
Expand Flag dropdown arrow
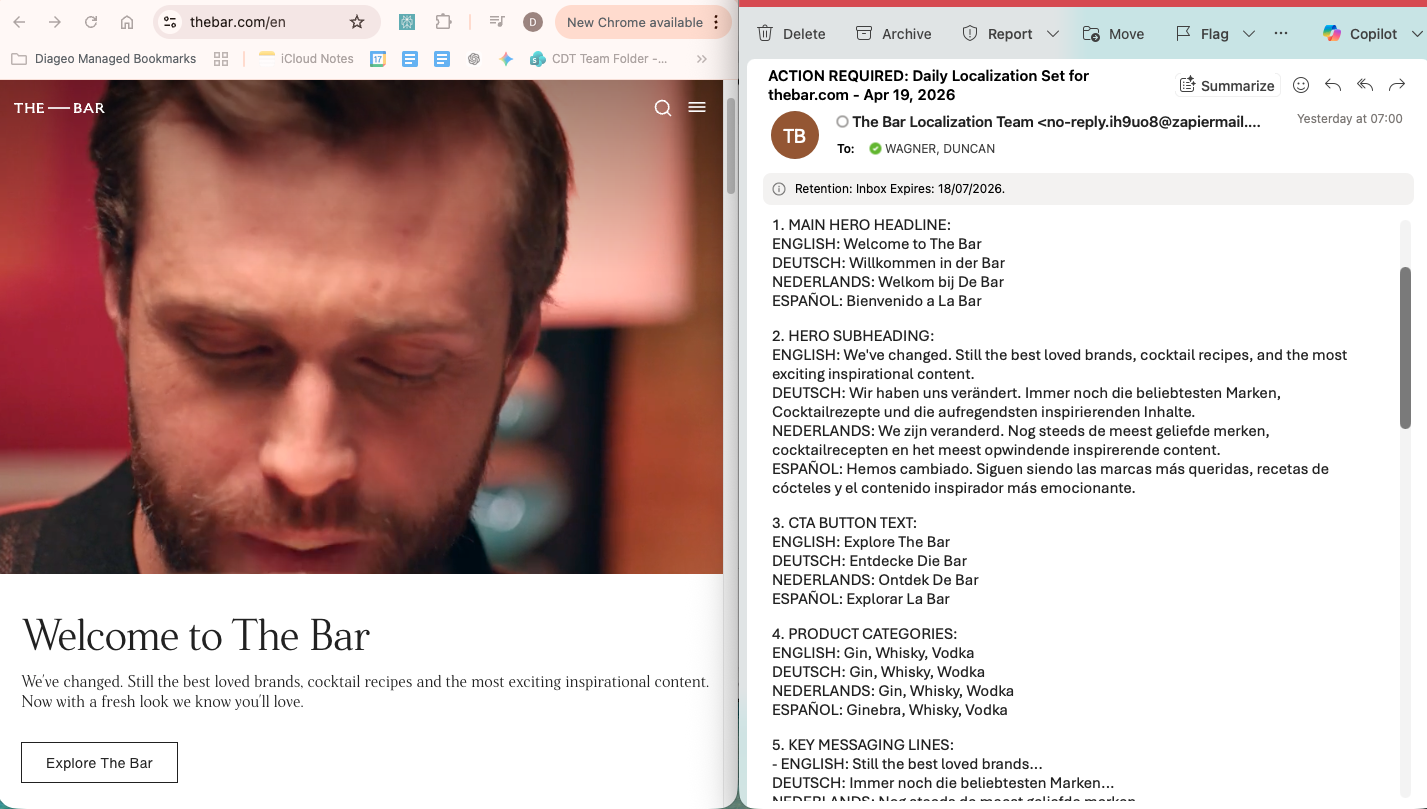pyautogui.click(x=1249, y=34)
